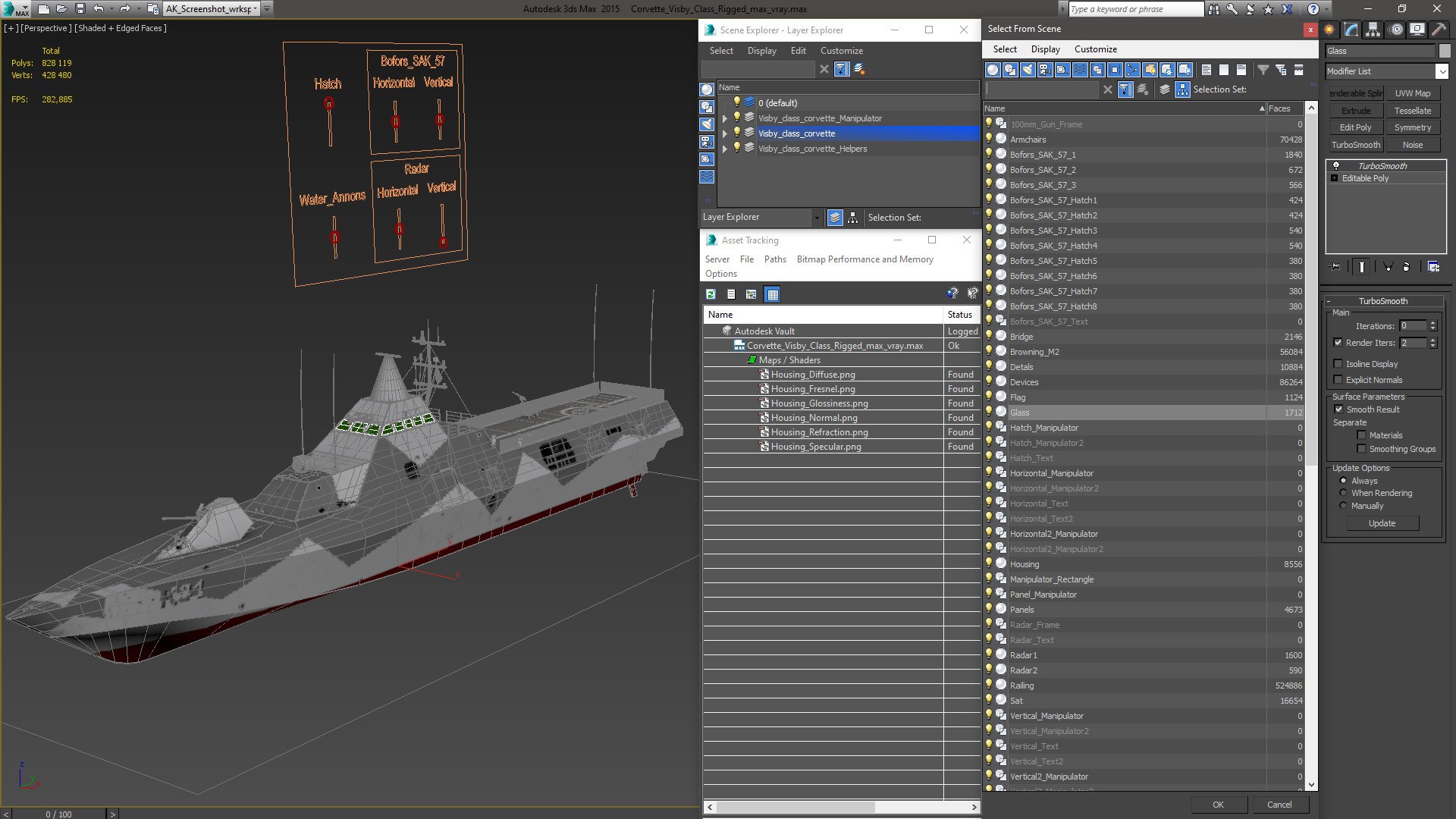
Task: Expand the selected Visby_class_corvette layer
Action: point(724,133)
